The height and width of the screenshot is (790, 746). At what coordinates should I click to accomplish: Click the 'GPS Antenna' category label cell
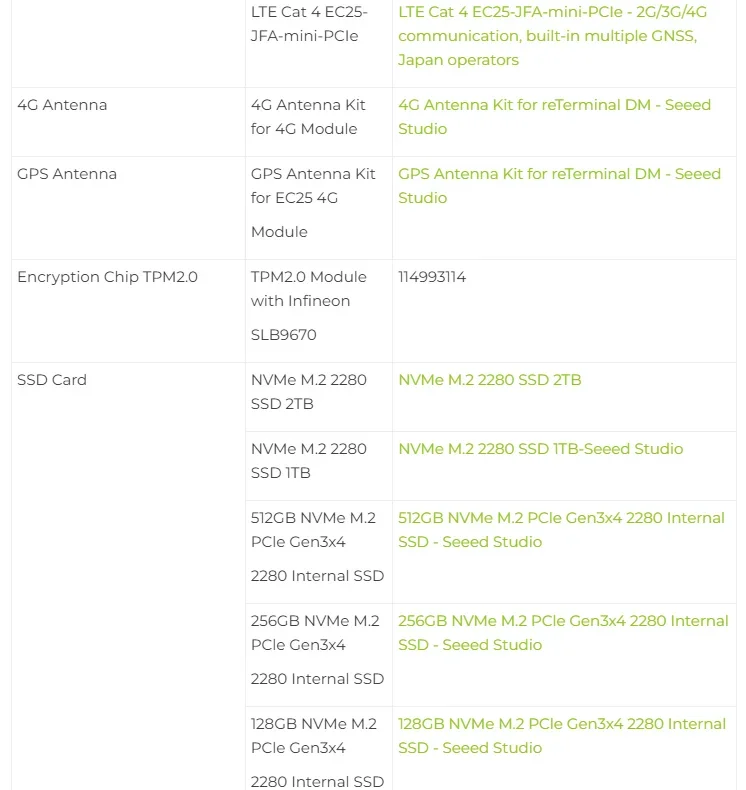click(67, 174)
